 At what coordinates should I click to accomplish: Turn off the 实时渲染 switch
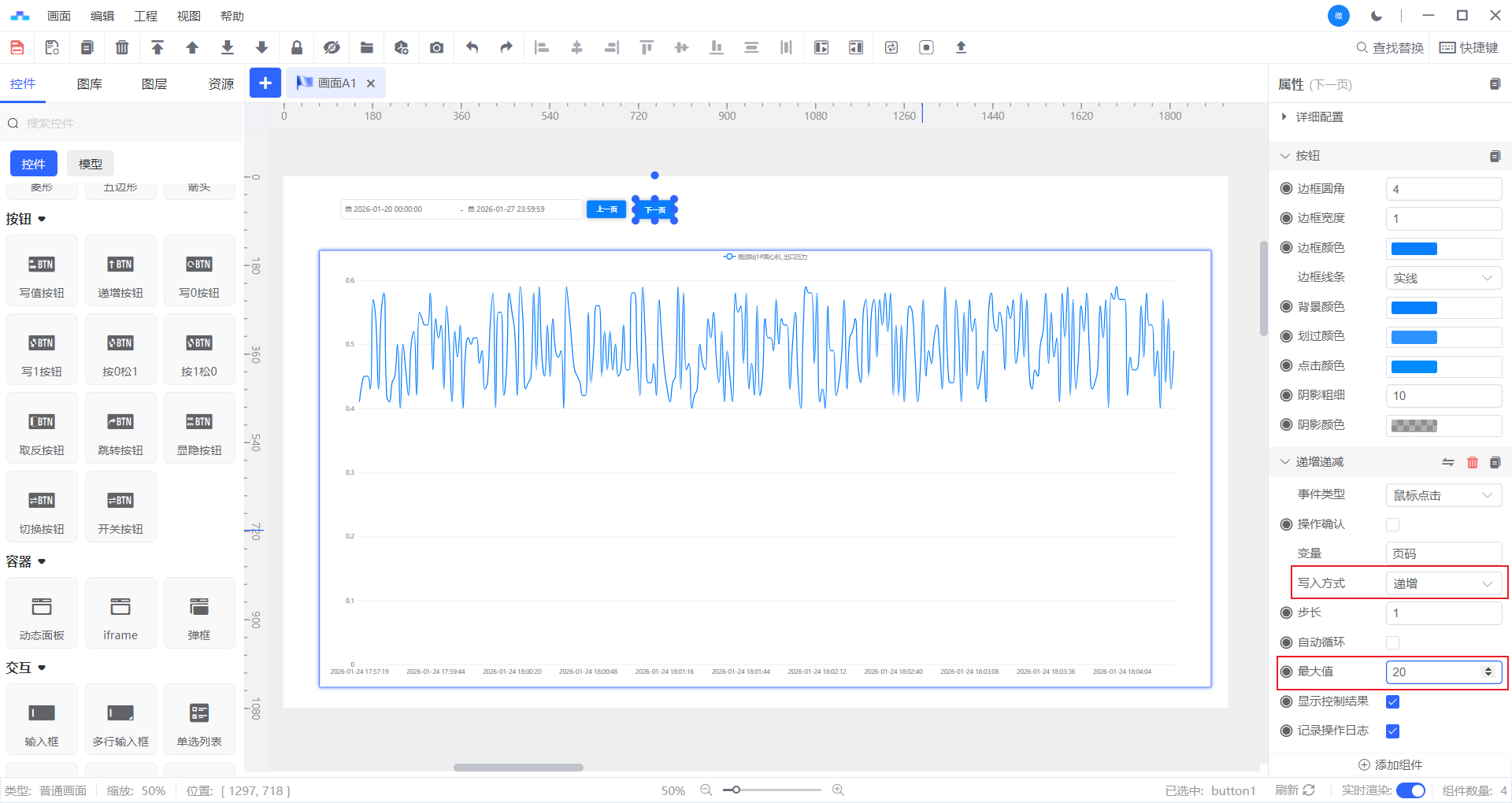tap(1410, 790)
